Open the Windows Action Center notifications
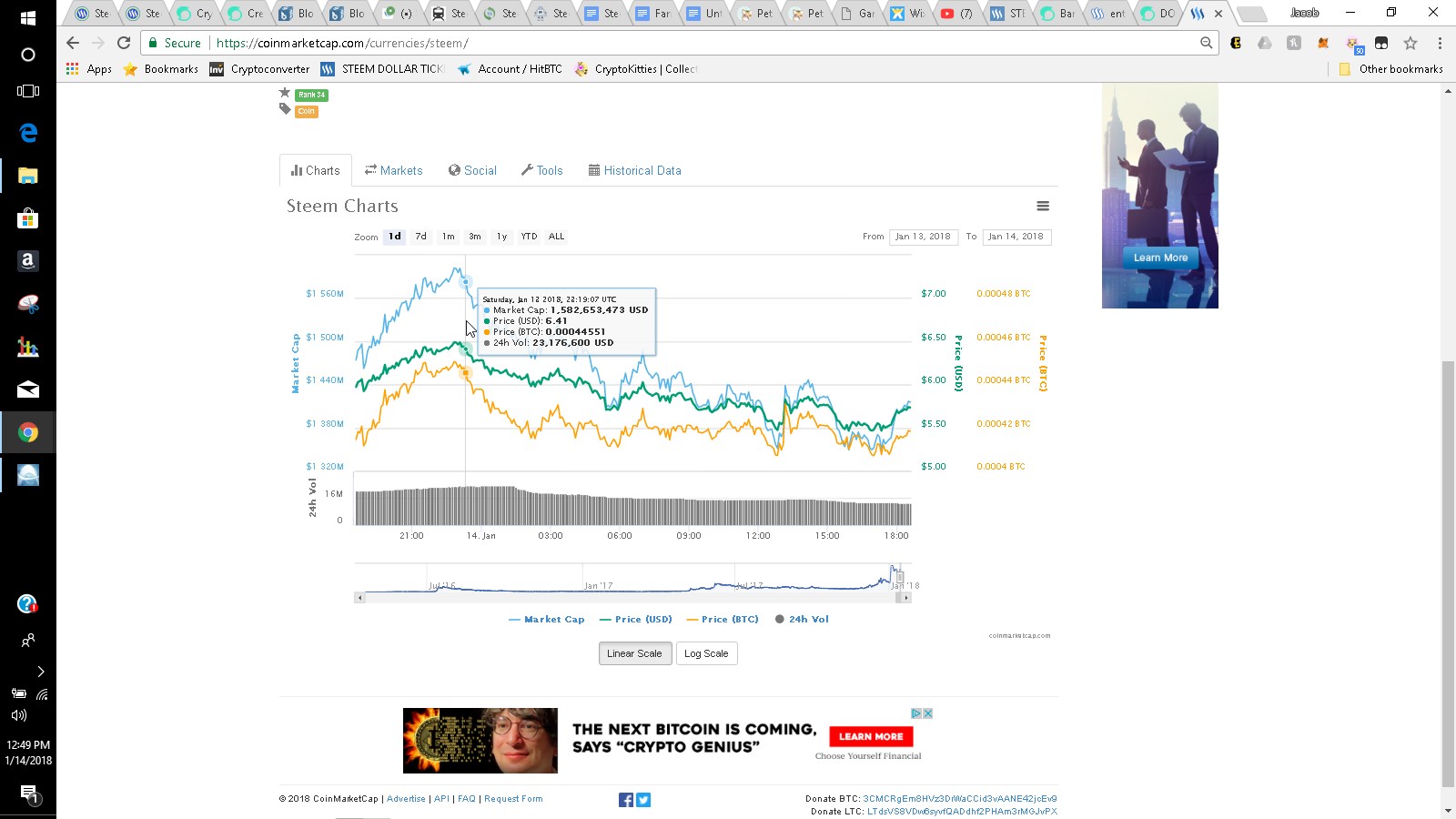This screenshot has height=819, width=1456. tap(28, 794)
